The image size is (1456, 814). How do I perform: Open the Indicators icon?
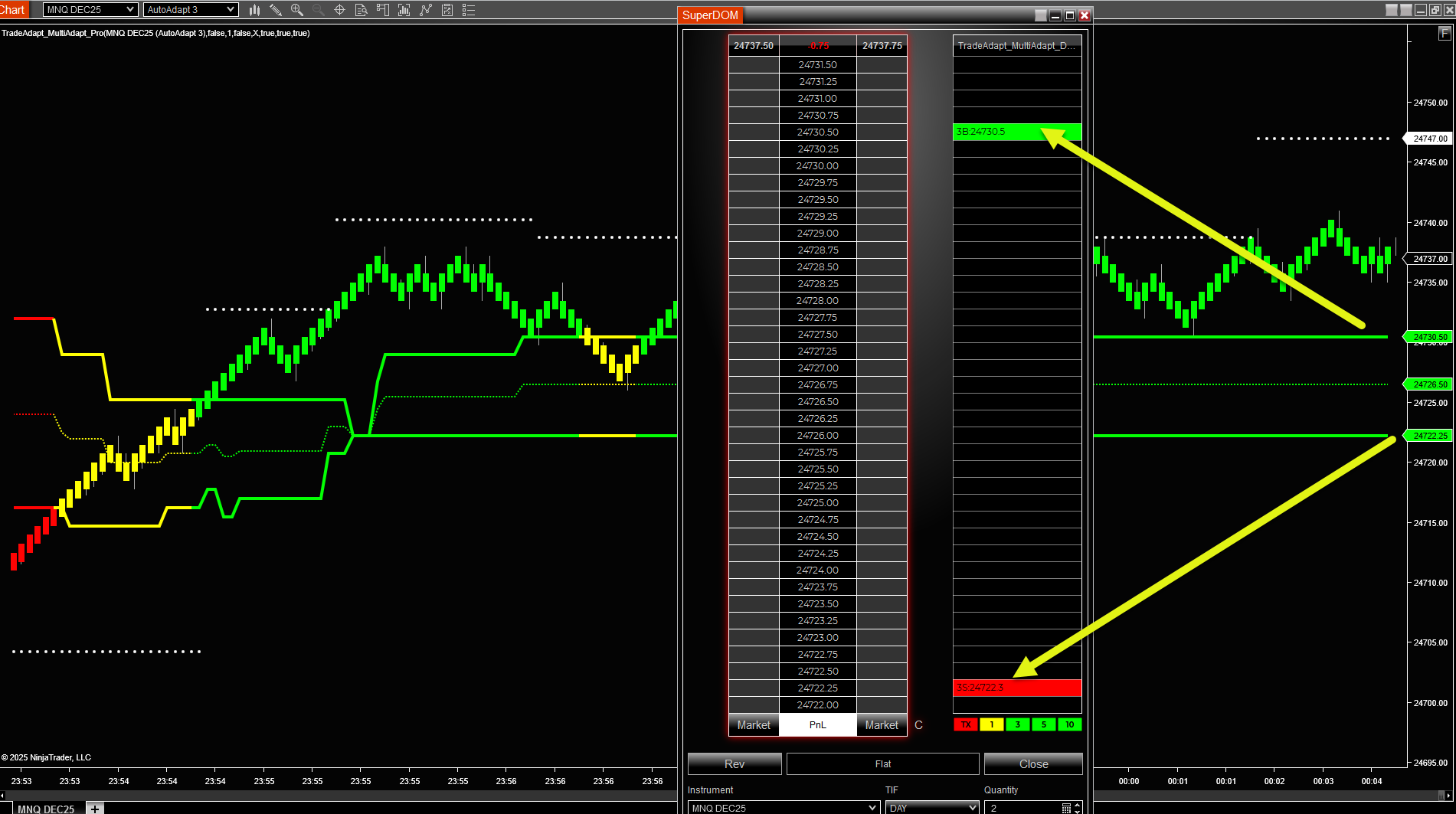[x=404, y=10]
